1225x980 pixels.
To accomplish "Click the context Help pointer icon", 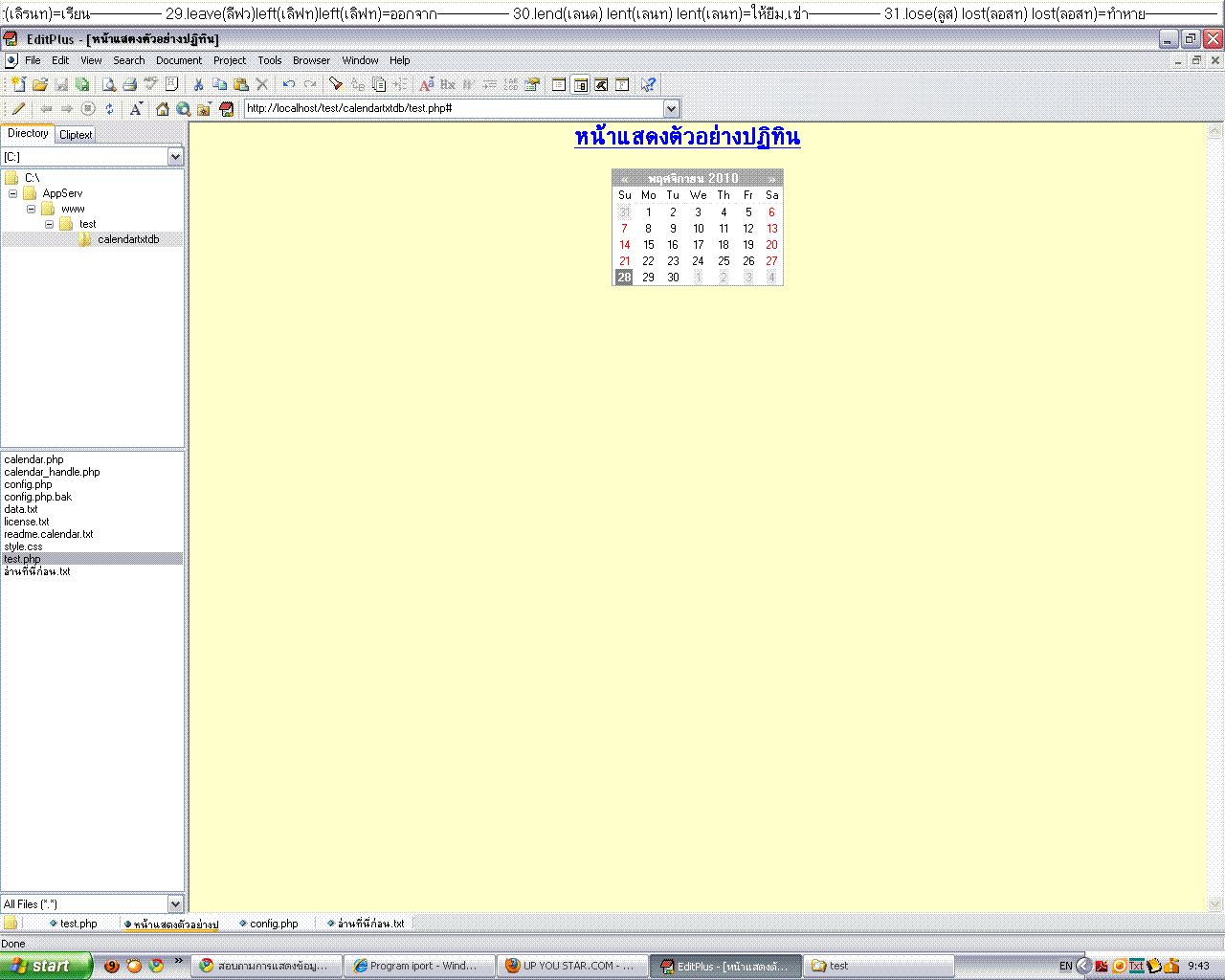I will point(648,84).
